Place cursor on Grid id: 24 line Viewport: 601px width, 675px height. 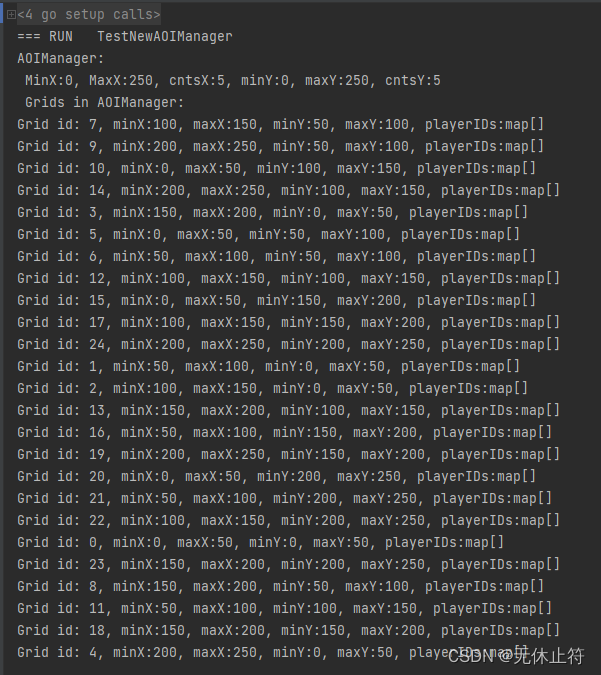click(288, 345)
